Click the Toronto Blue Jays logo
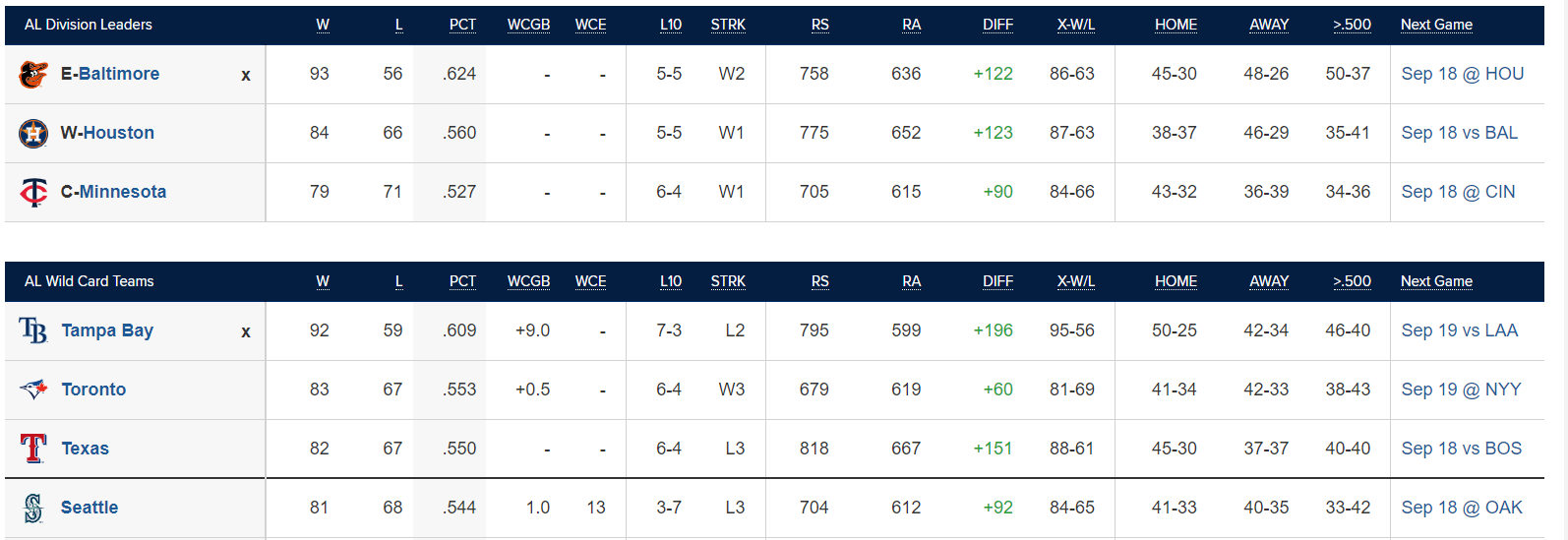Viewport: 1568px width, 540px height. (x=33, y=390)
